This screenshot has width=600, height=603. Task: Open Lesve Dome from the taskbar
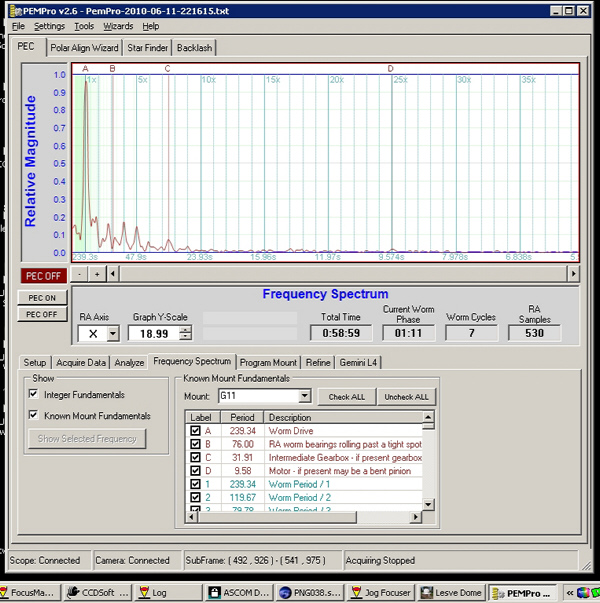[x=451, y=593]
